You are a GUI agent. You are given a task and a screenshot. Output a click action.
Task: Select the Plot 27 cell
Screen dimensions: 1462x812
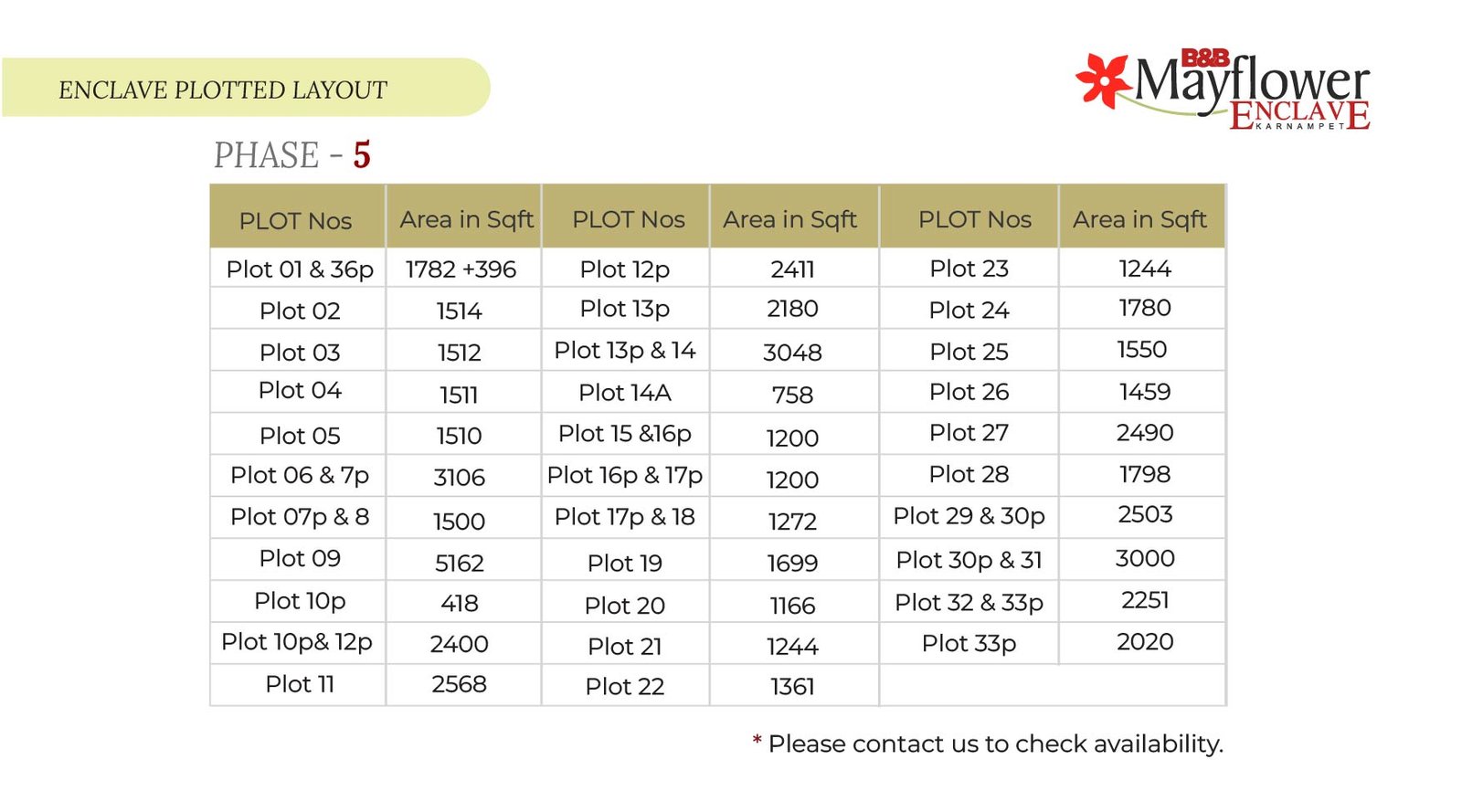point(969,433)
